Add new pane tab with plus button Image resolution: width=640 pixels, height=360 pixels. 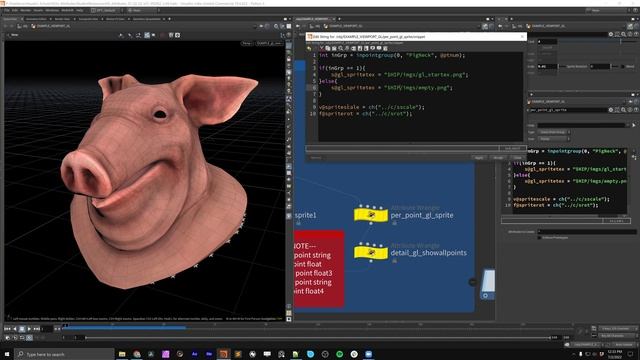(169, 19)
